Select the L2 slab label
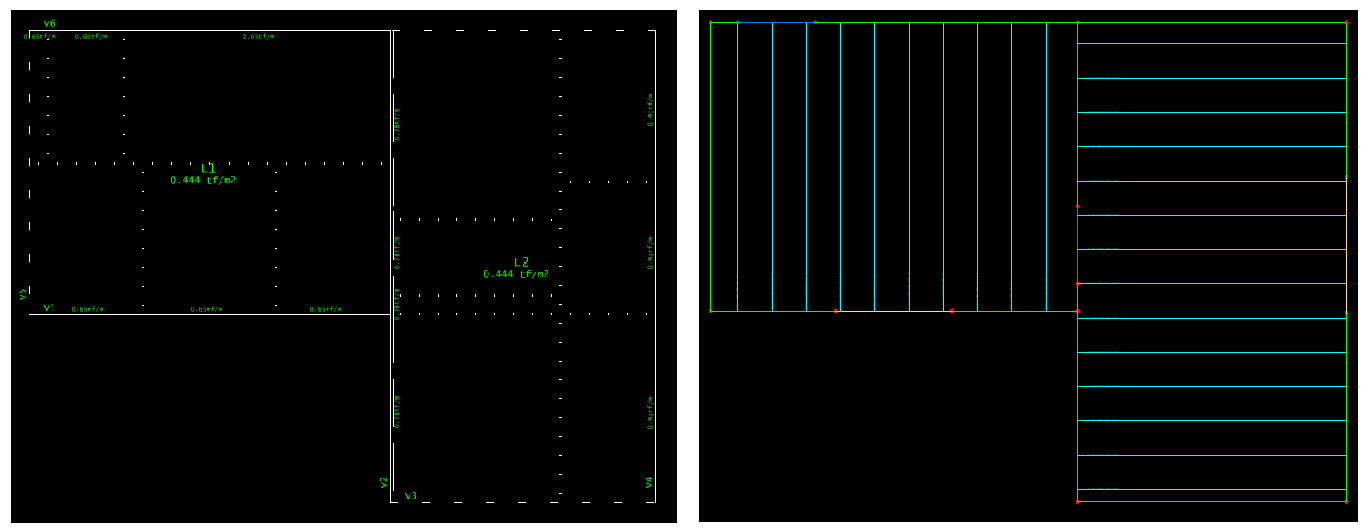 (x=521, y=262)
